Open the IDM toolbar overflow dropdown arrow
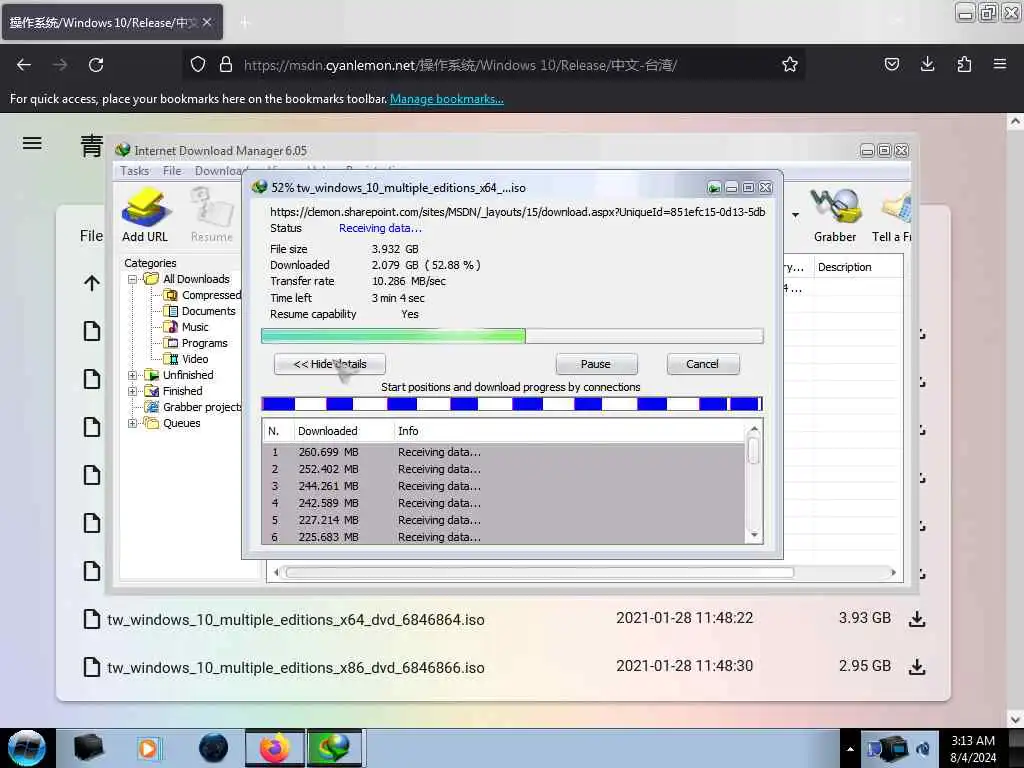The width and height of the screenshot is (1024, 768). pos(795,215)
